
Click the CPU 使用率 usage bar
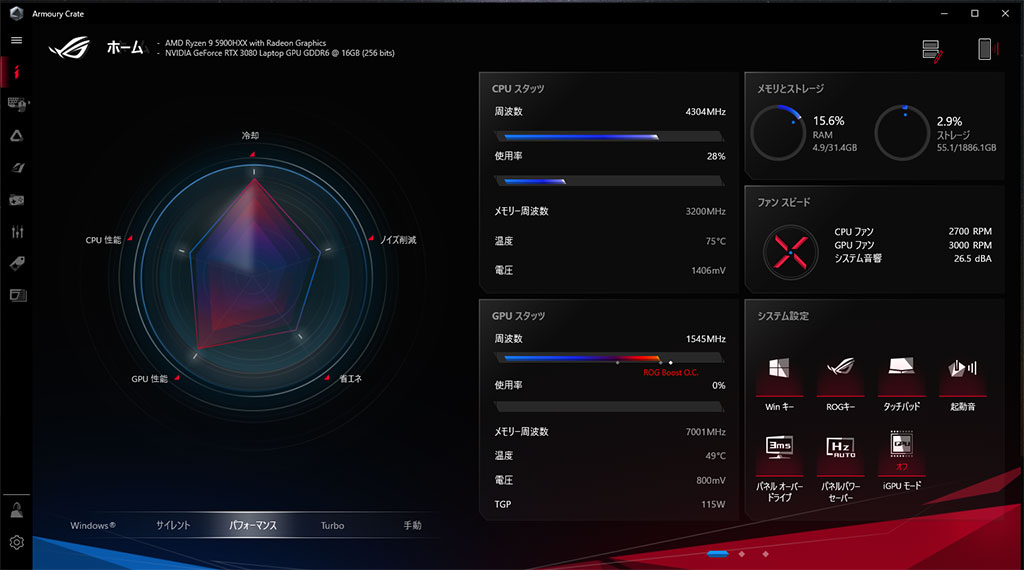point(609,181)
